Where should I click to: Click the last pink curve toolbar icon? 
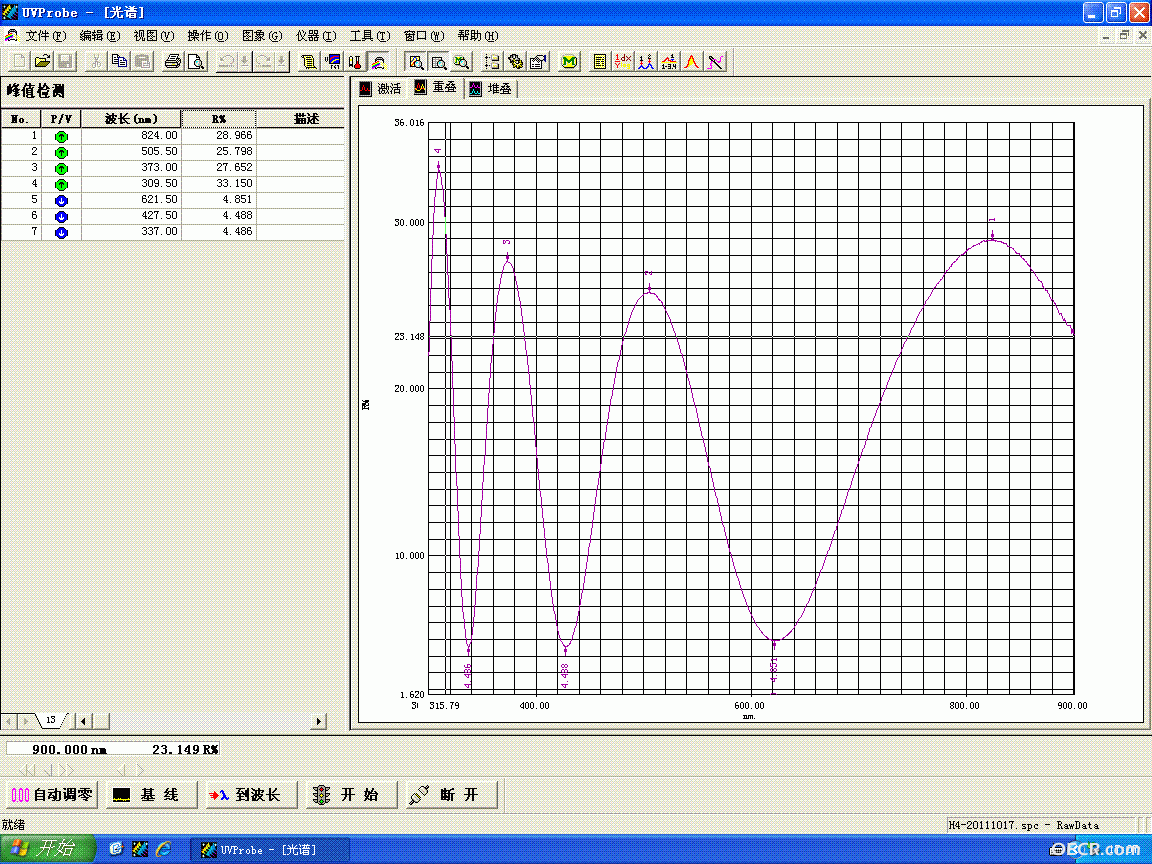pos(715,62)
